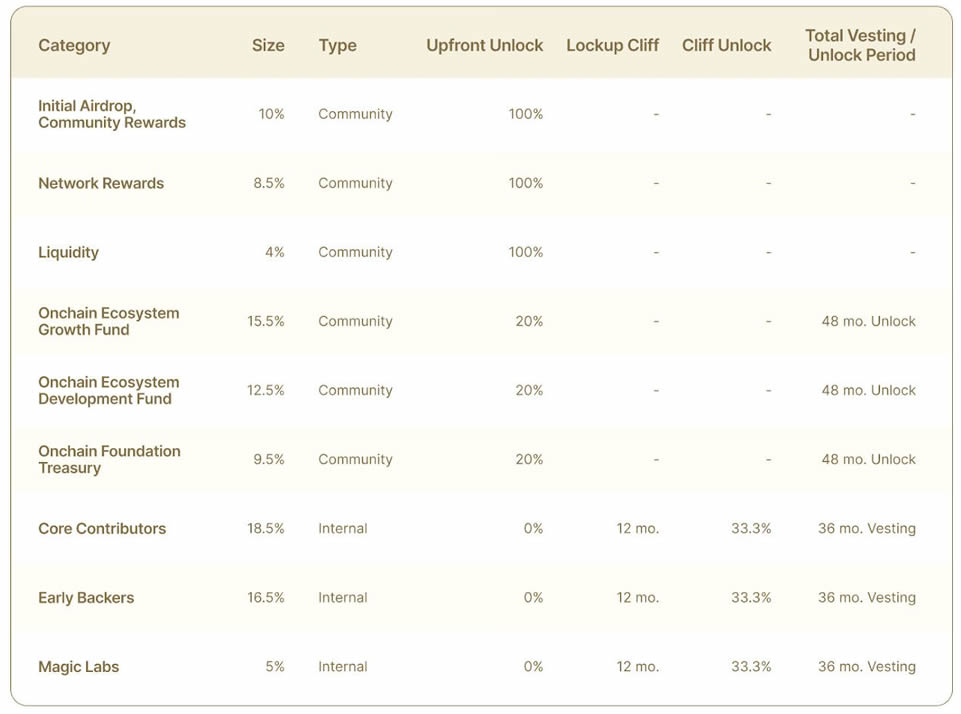This screenshot has height=714, width=961.
Task: Click the 18.5% size for Core Contributors
Action: [x=265, y=528]
